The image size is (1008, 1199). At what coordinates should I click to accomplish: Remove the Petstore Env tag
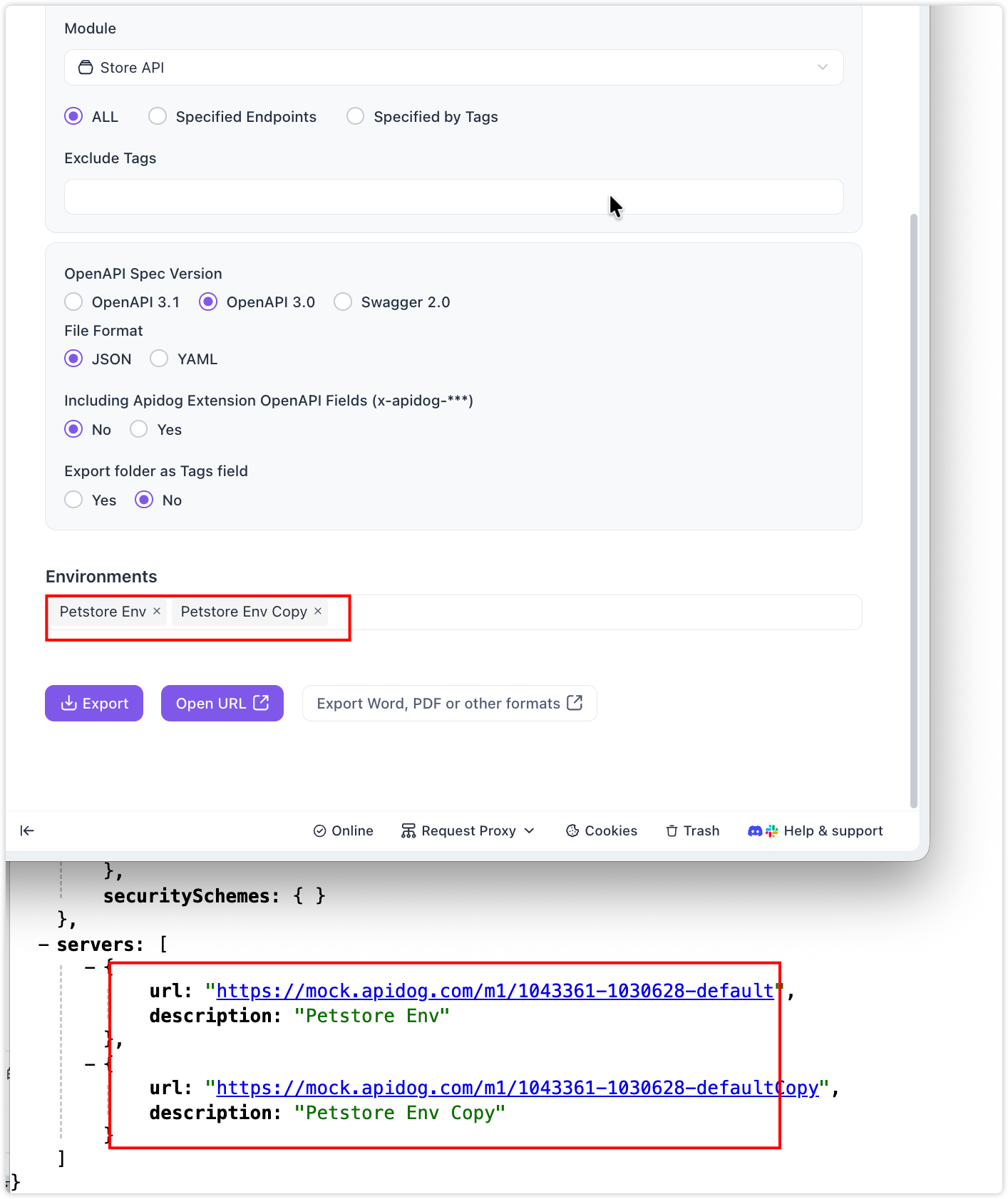[157, 612]
